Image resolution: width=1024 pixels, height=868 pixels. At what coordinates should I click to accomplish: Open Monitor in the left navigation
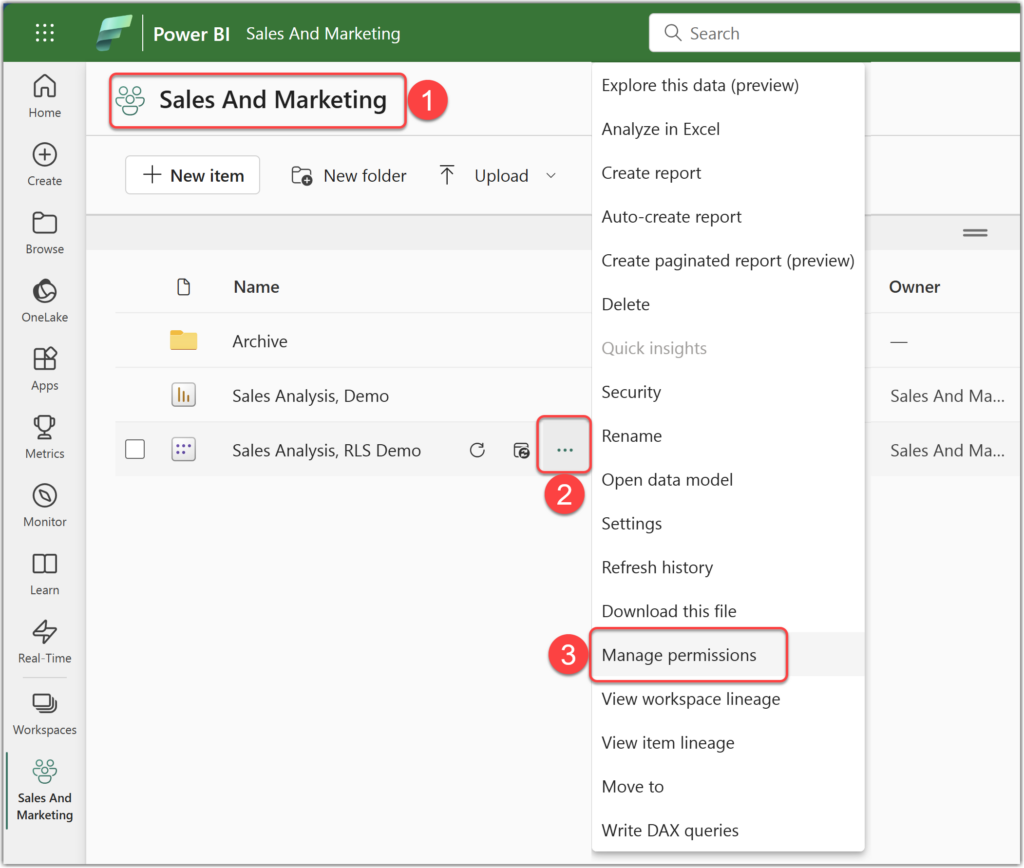(44, 505)
